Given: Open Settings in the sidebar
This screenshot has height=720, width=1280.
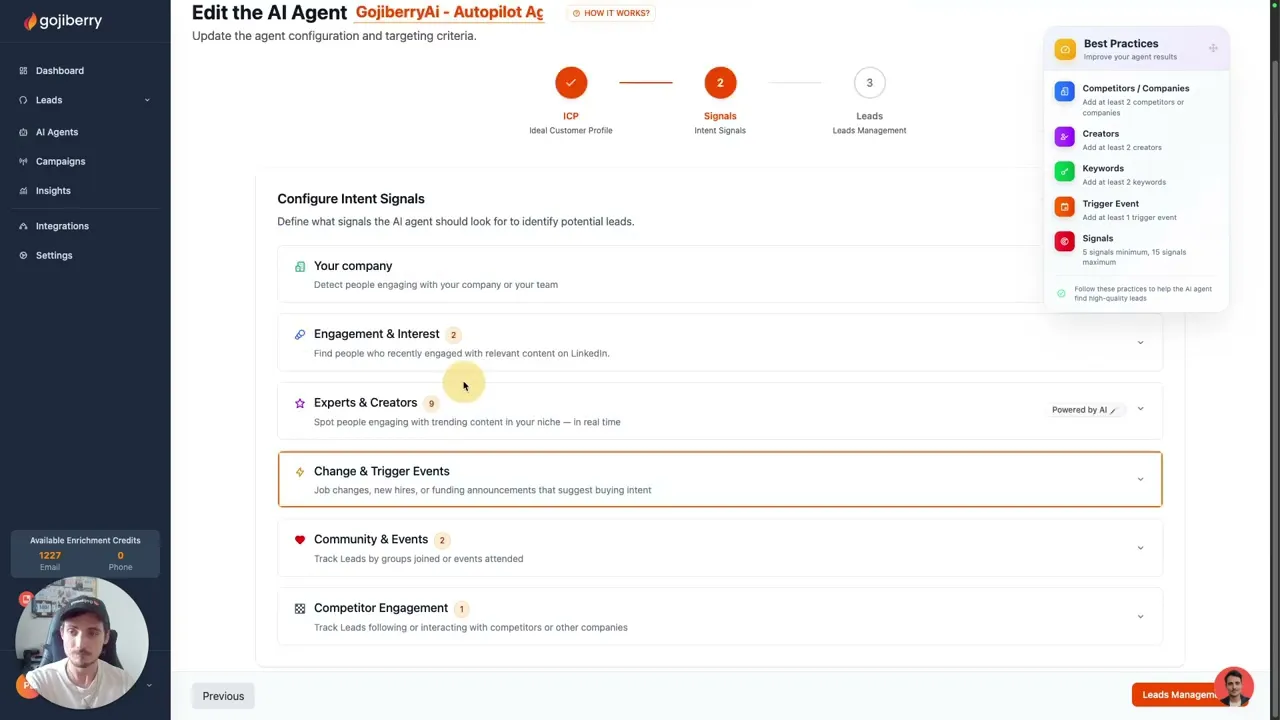Looking at the screenshot, I should [x=54, y=255].
